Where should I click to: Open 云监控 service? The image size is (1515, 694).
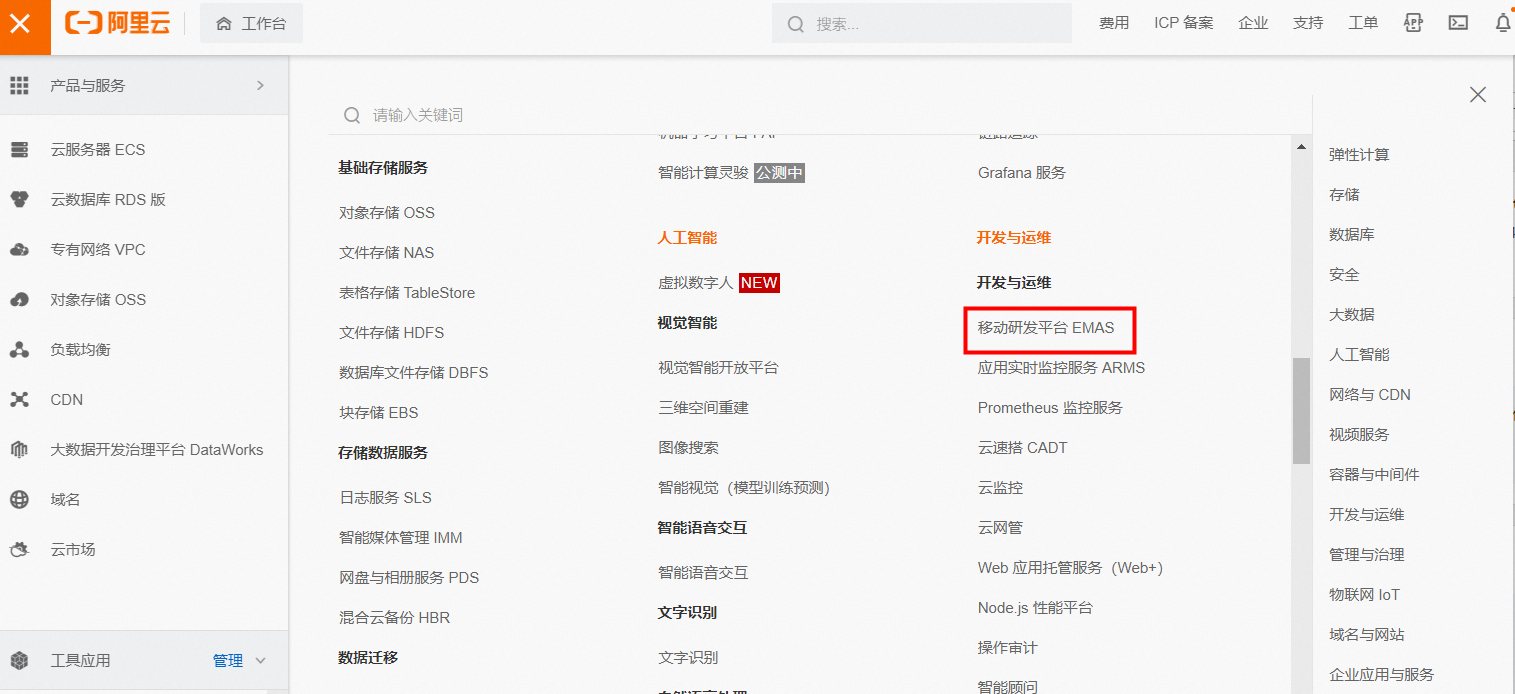tap(1000, 488)
